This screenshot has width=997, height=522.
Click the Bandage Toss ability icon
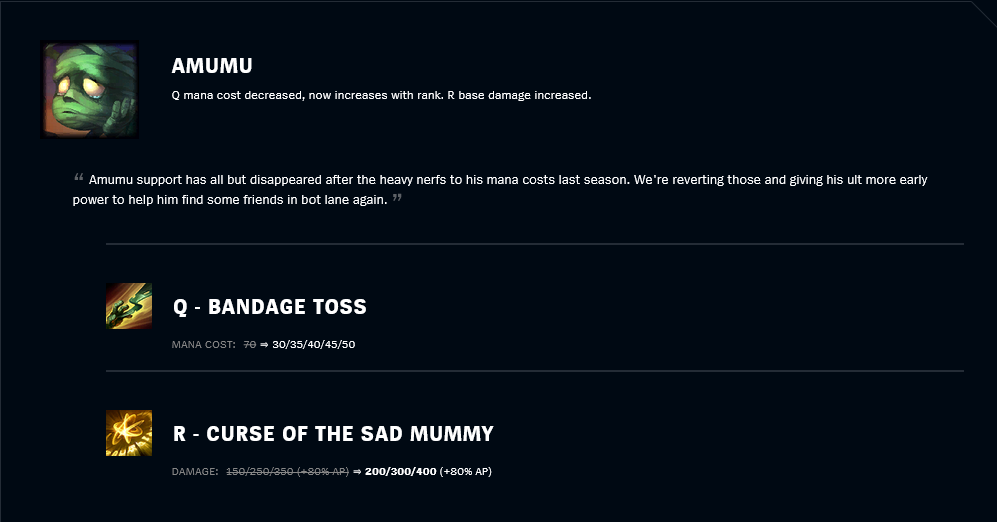pos(129,306)
